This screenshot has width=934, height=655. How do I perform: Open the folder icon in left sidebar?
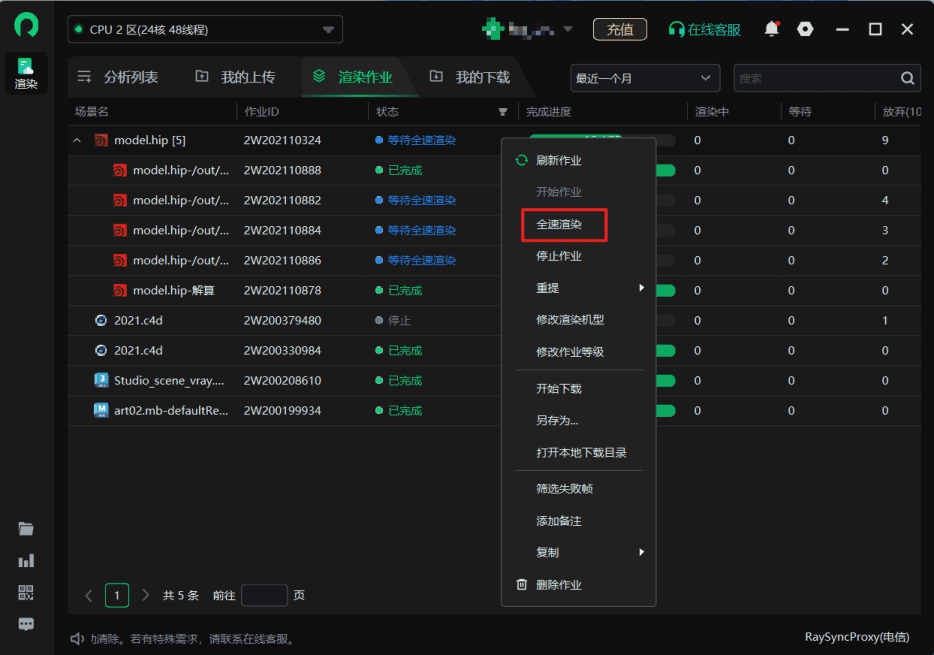(x=26, y=529)
